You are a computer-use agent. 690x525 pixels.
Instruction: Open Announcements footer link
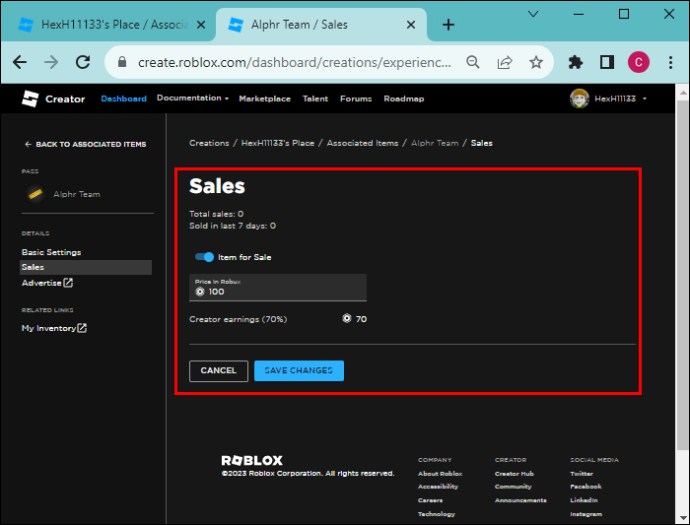click(521, 500)
